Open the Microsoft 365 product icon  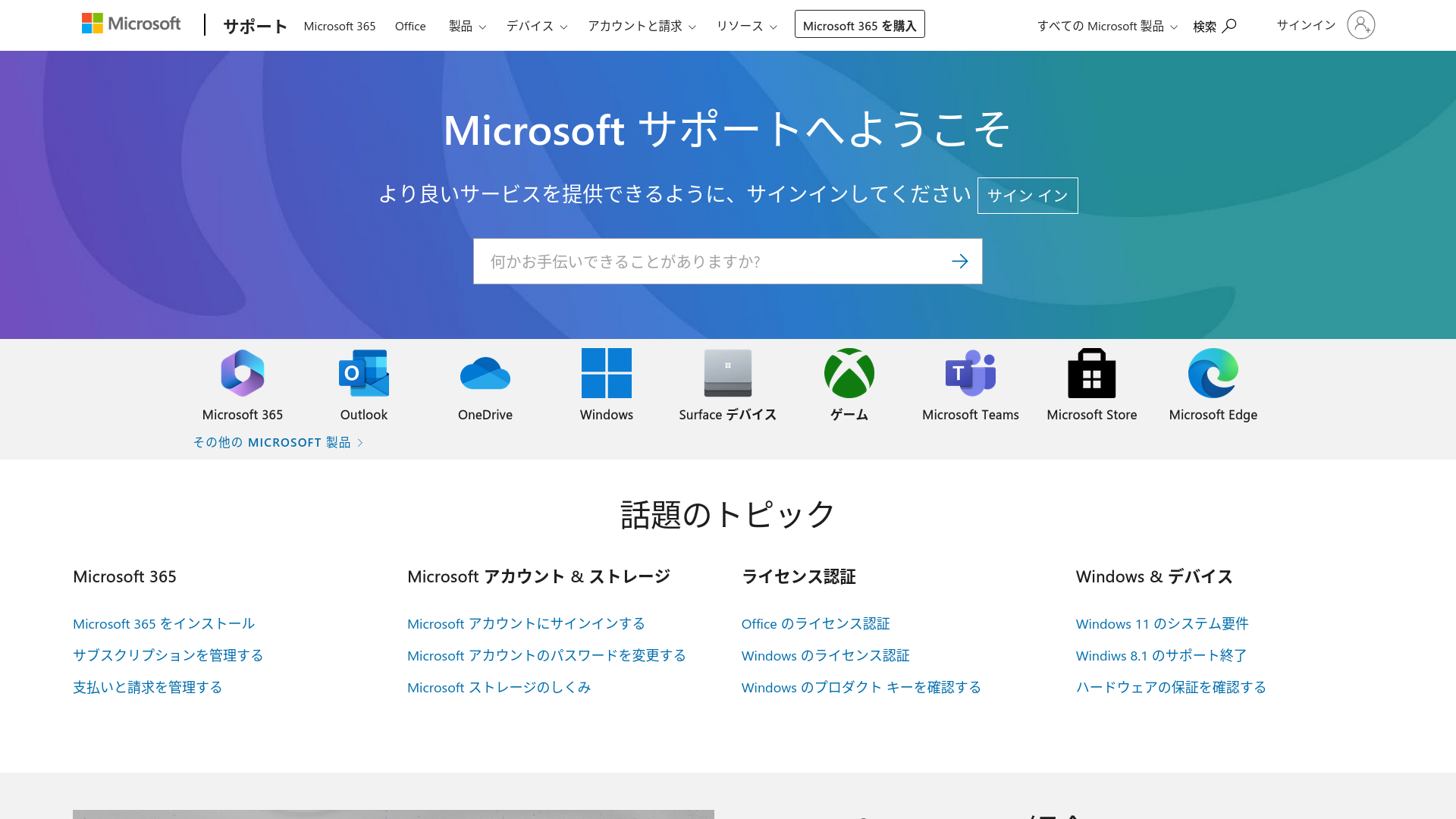point(243,373)
